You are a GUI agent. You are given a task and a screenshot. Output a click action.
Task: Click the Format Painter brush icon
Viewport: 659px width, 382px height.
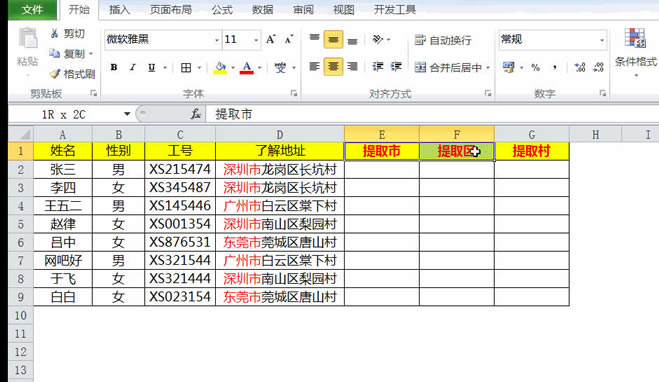55,74
